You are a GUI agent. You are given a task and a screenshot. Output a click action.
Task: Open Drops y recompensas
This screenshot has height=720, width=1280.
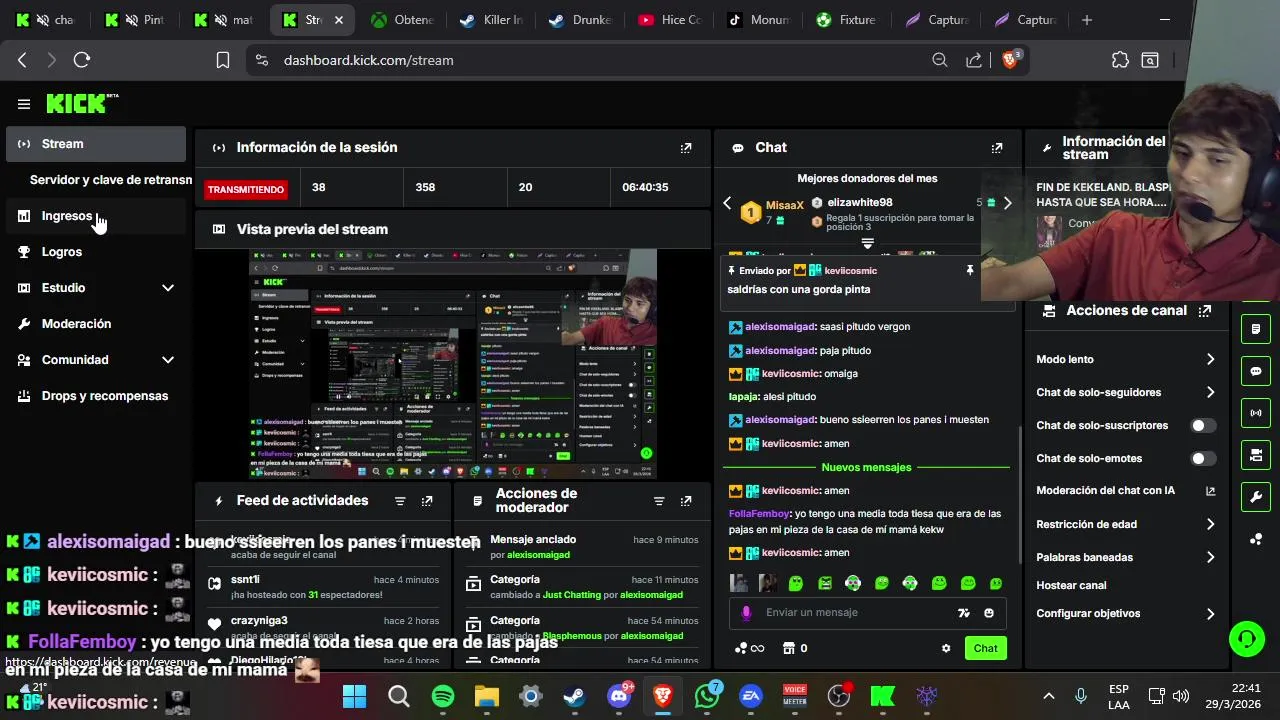click(x=96, y=396)
